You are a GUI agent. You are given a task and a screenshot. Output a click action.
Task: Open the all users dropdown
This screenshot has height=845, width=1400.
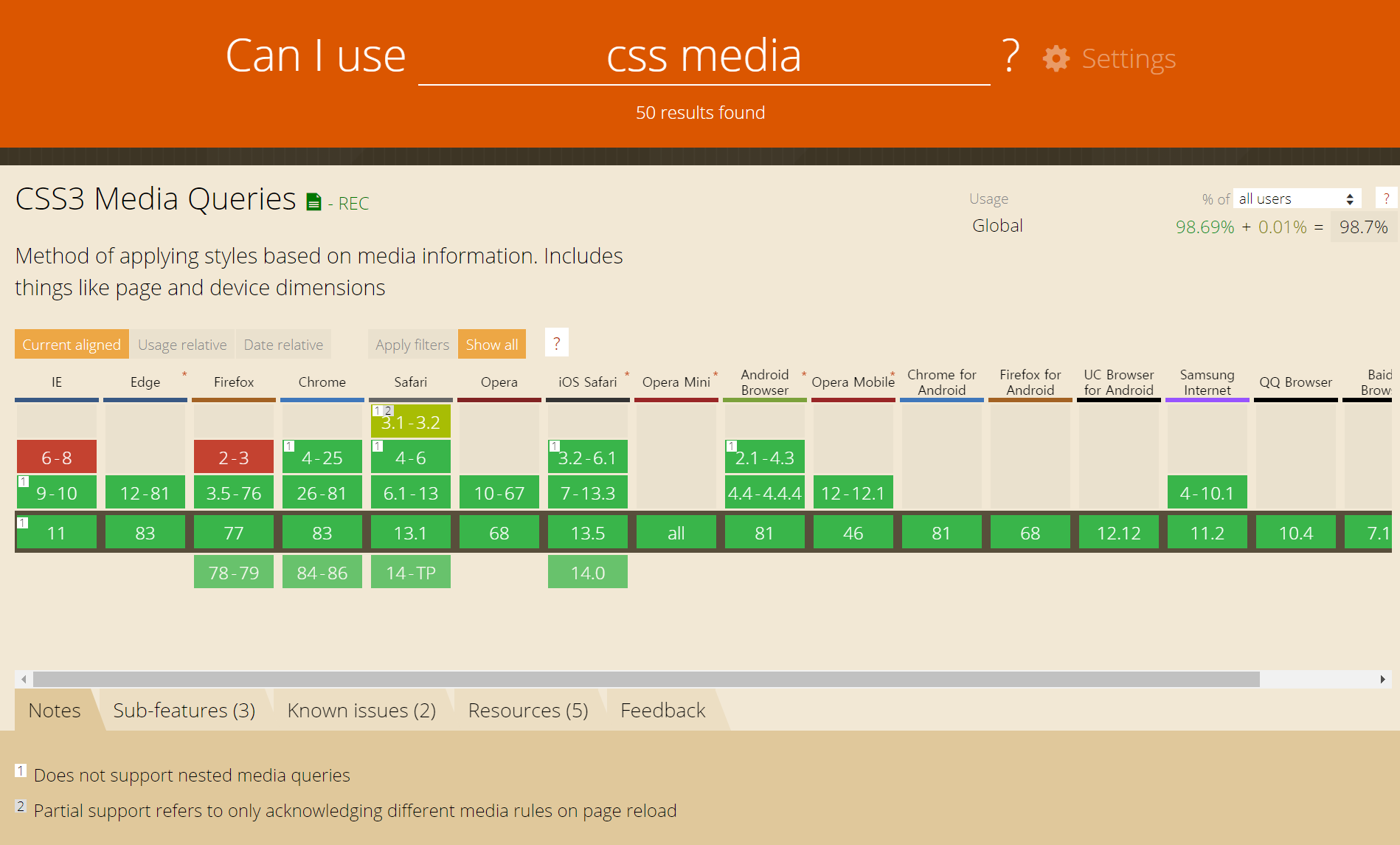[1296, 199]
